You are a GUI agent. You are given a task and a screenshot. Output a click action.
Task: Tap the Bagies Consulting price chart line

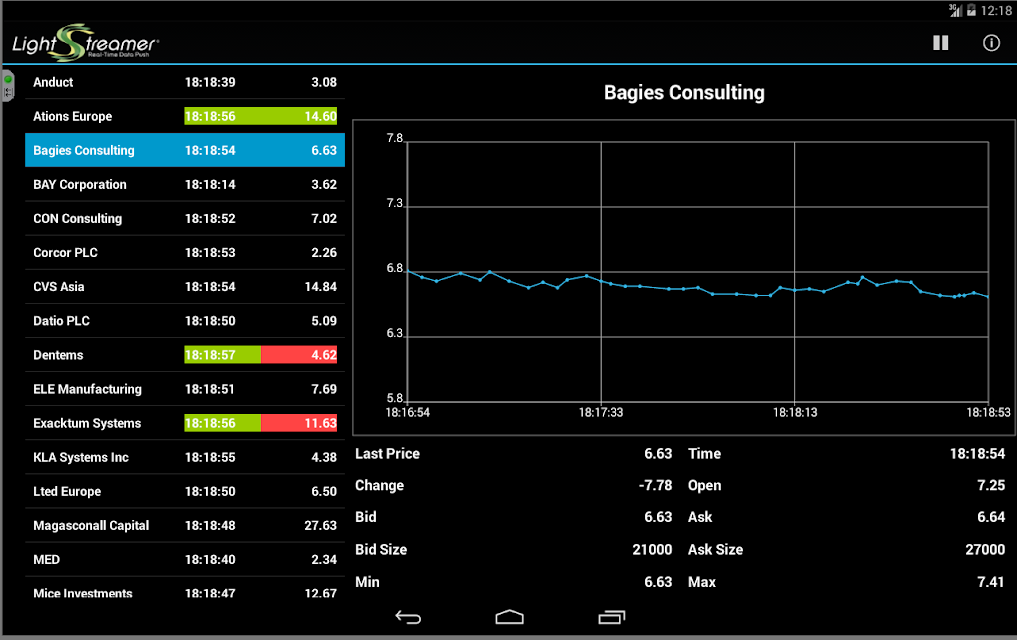[697, 286]
